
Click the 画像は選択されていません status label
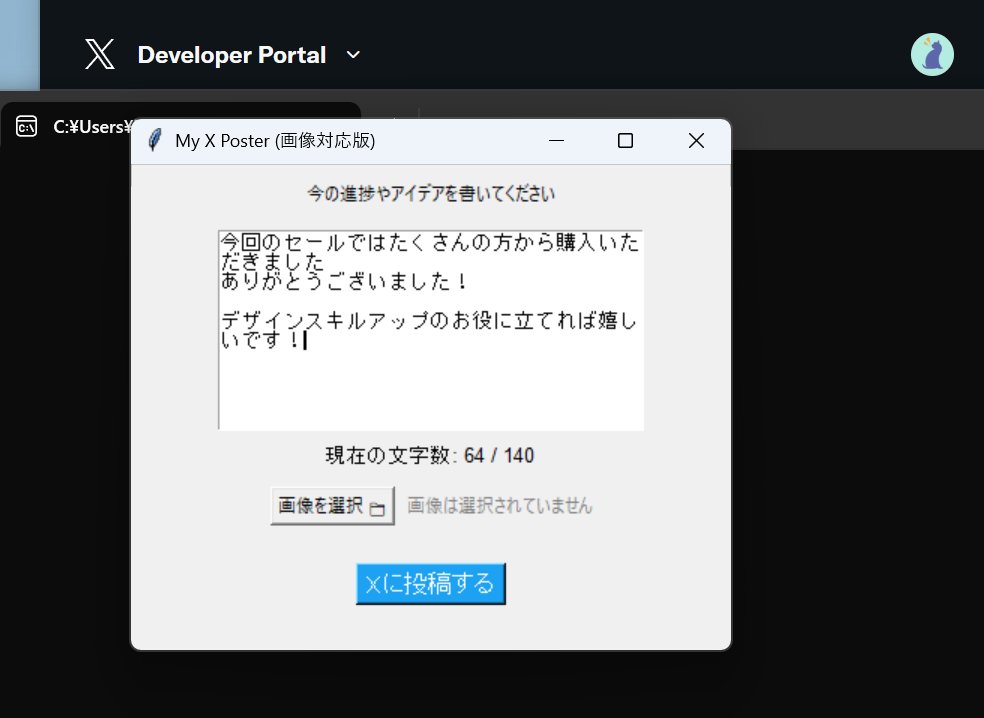pyautogui.click(x=500, y=505)
